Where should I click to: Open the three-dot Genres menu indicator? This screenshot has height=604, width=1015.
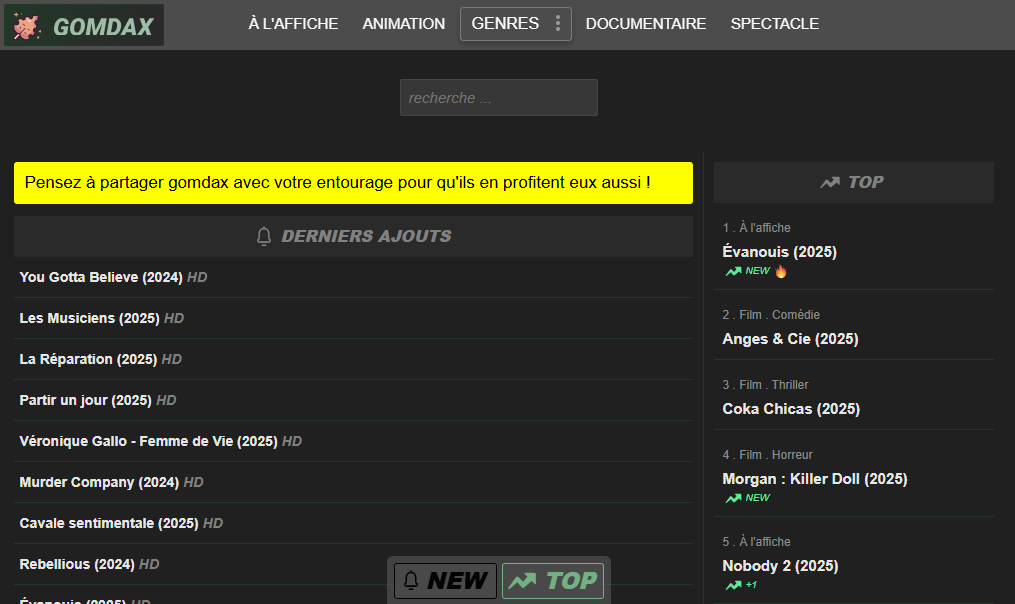558,24
